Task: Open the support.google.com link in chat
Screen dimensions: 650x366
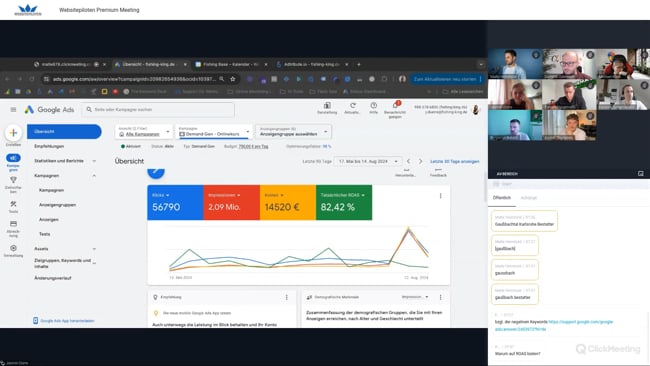Action: pyautogui.click(x=554, y=325)
